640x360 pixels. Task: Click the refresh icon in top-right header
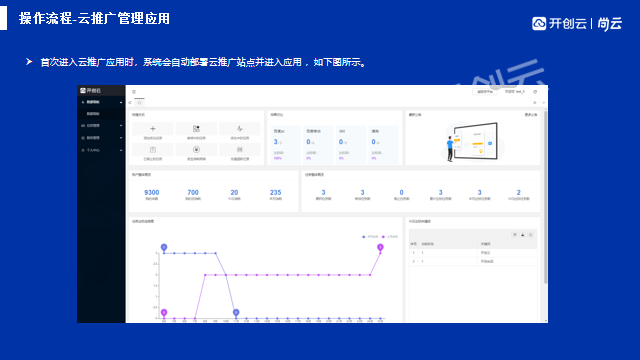[535, 92]
